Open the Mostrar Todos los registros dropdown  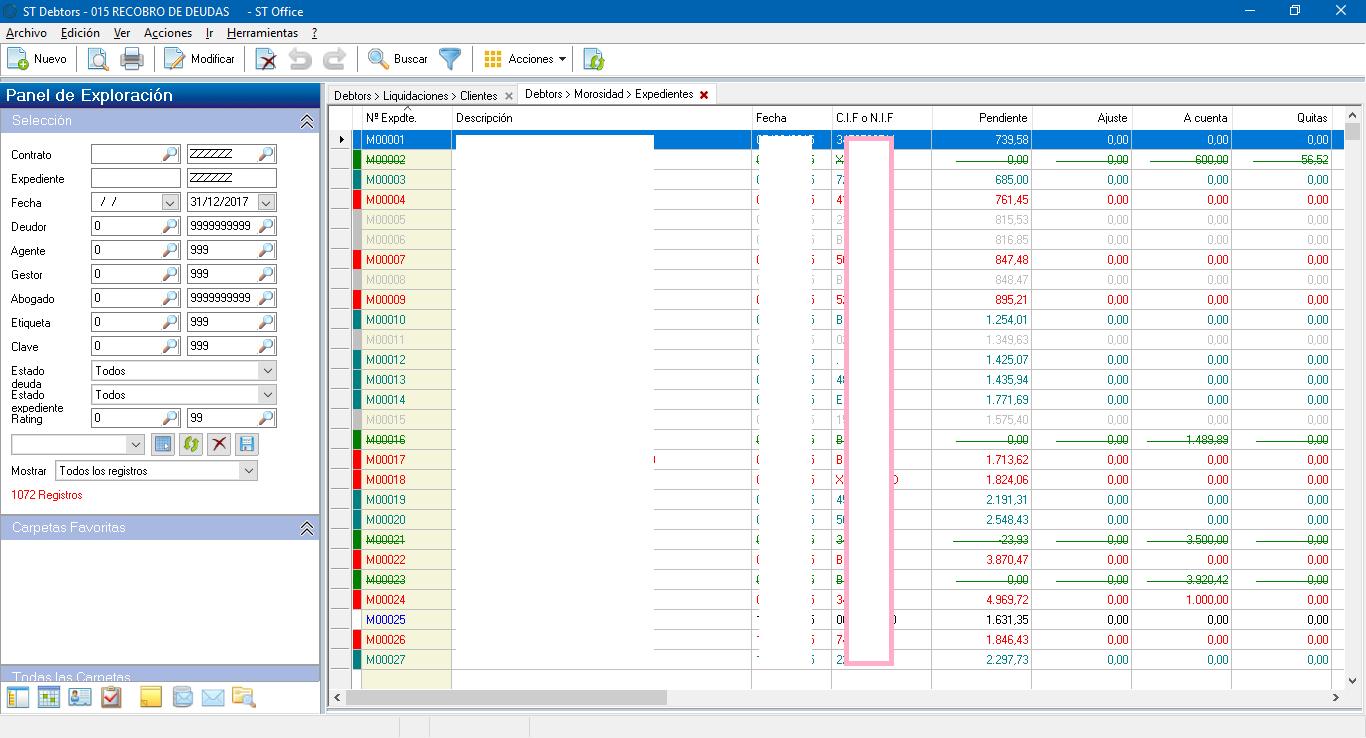[157, 471]
